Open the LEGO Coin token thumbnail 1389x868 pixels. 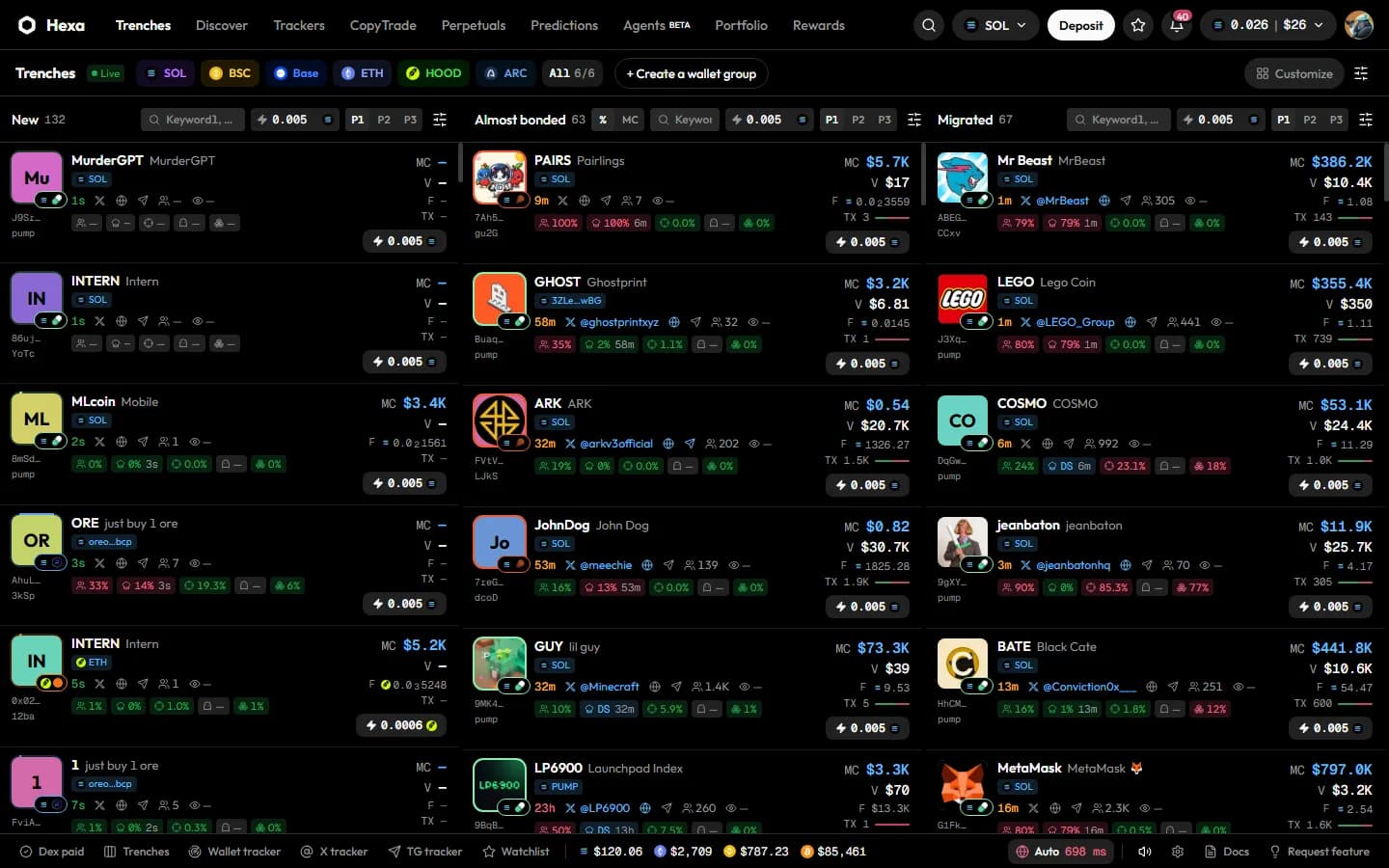point(962,299)
